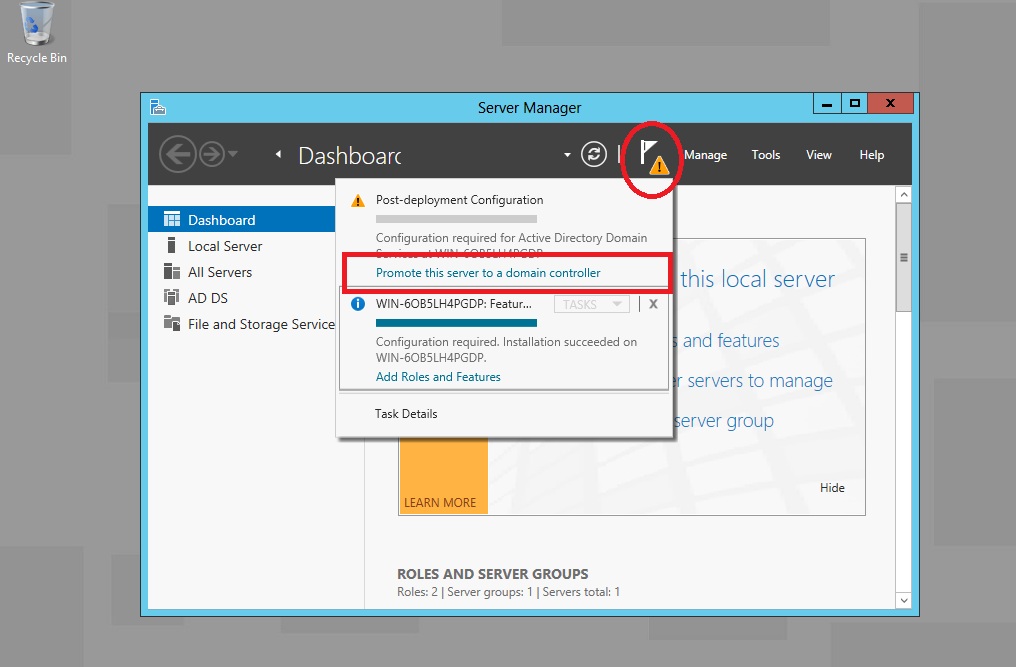
Task: Click the Post-deployment Configuration notification title
Action: 459,200
